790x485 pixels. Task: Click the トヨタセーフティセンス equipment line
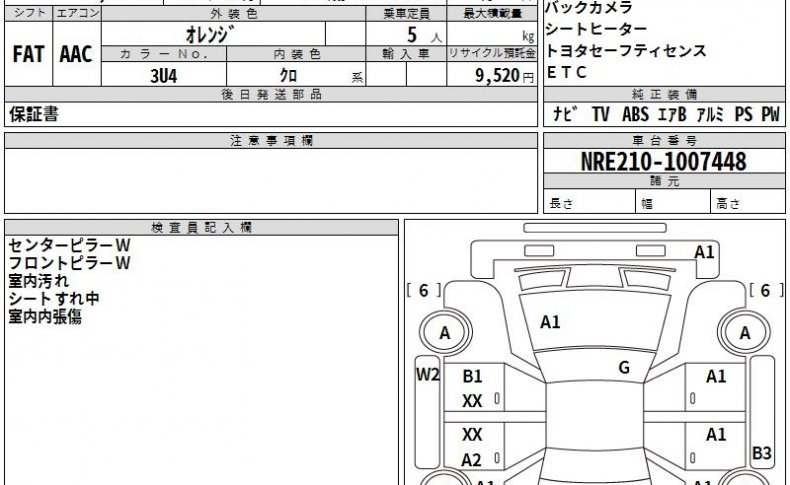tap(626, 51)
